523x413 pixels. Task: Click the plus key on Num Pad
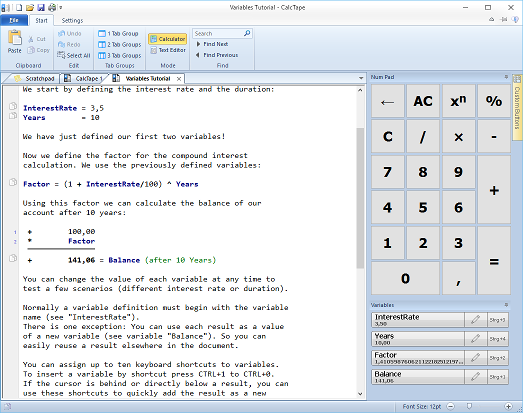tap(494, 190)
